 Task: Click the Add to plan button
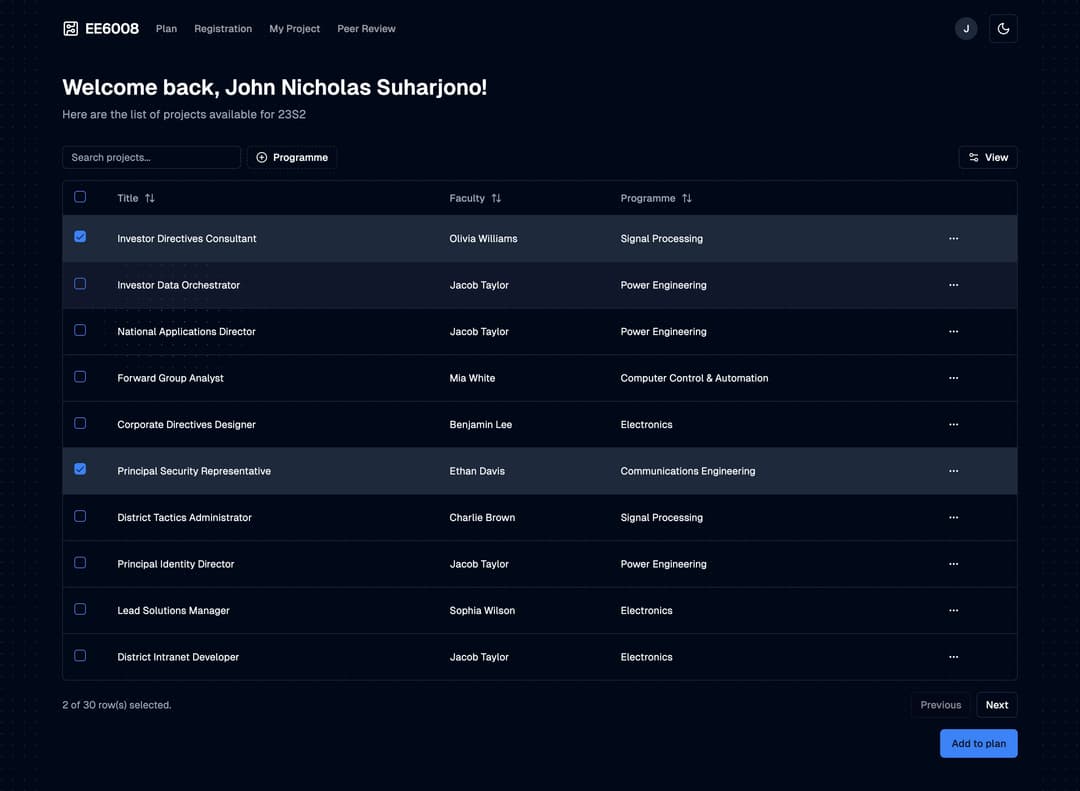coord(978,744)
